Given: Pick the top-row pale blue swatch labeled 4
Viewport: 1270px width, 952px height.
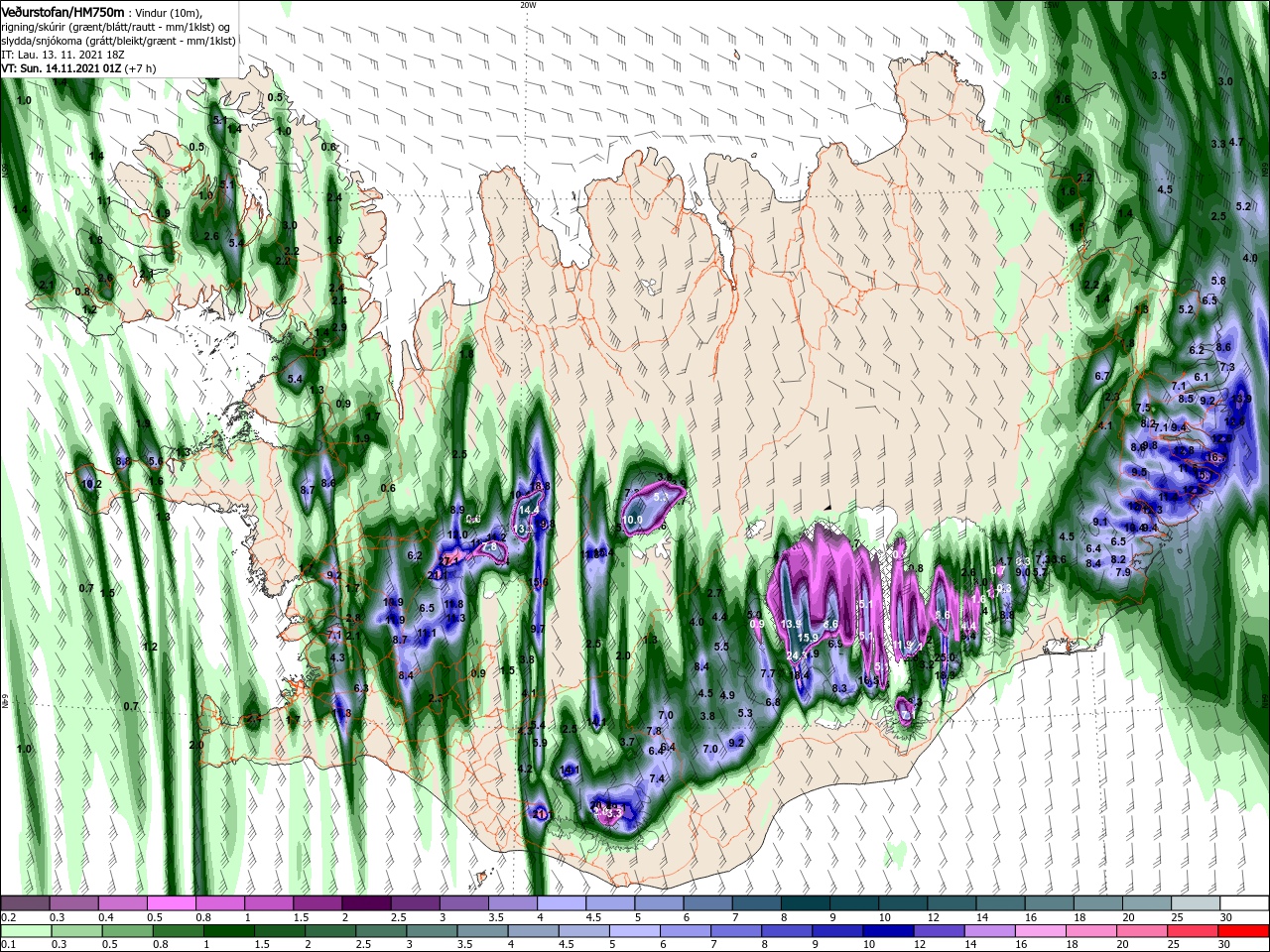Looking at the screenshot, I should [x=561, y=903].
